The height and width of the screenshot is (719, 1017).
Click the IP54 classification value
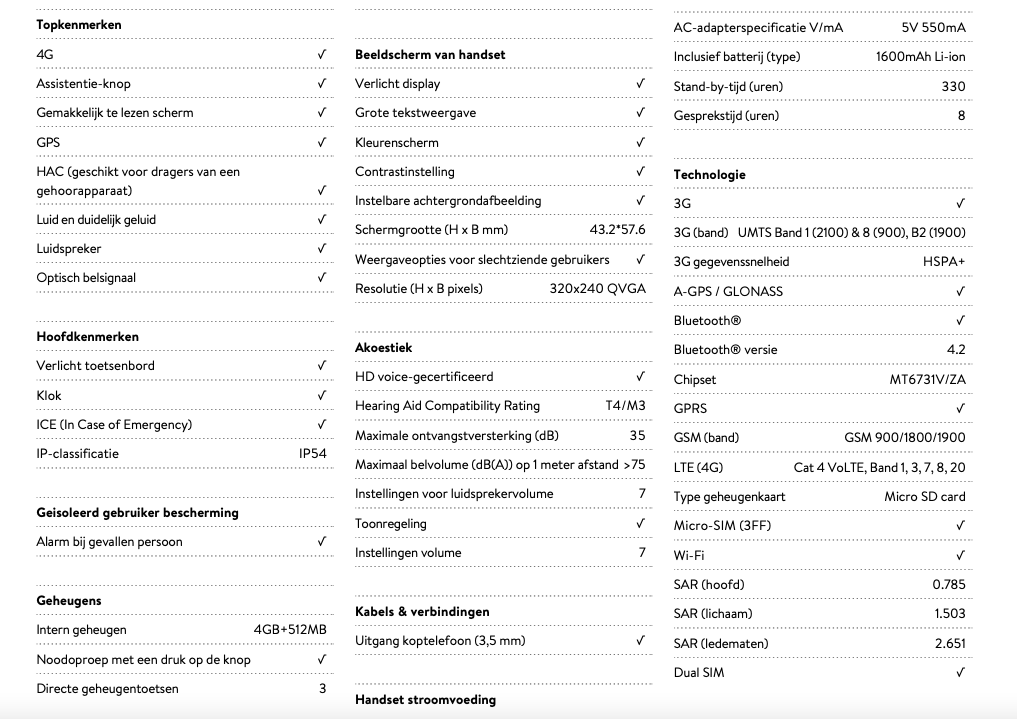[312, 453]
